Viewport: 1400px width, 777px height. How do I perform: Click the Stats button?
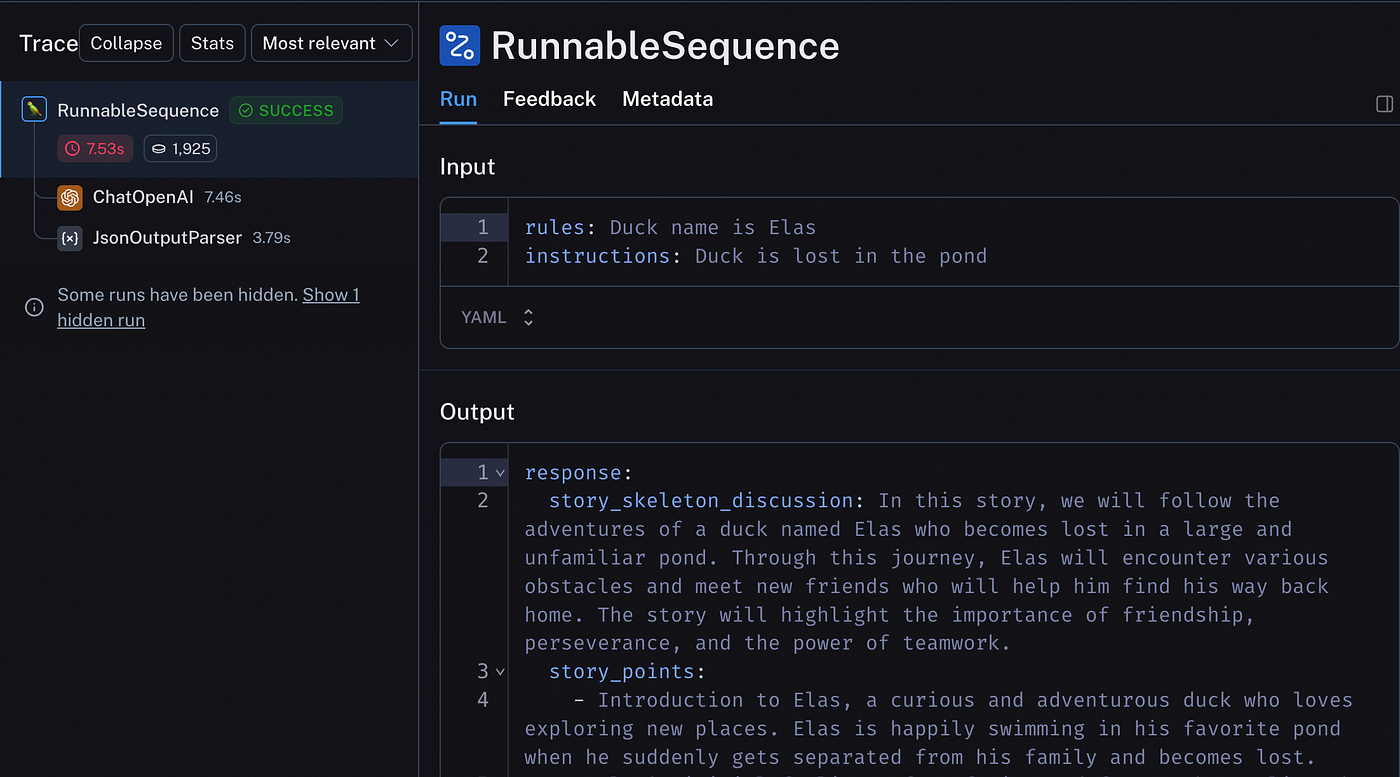pyautogui.click(x=212, y=44)
